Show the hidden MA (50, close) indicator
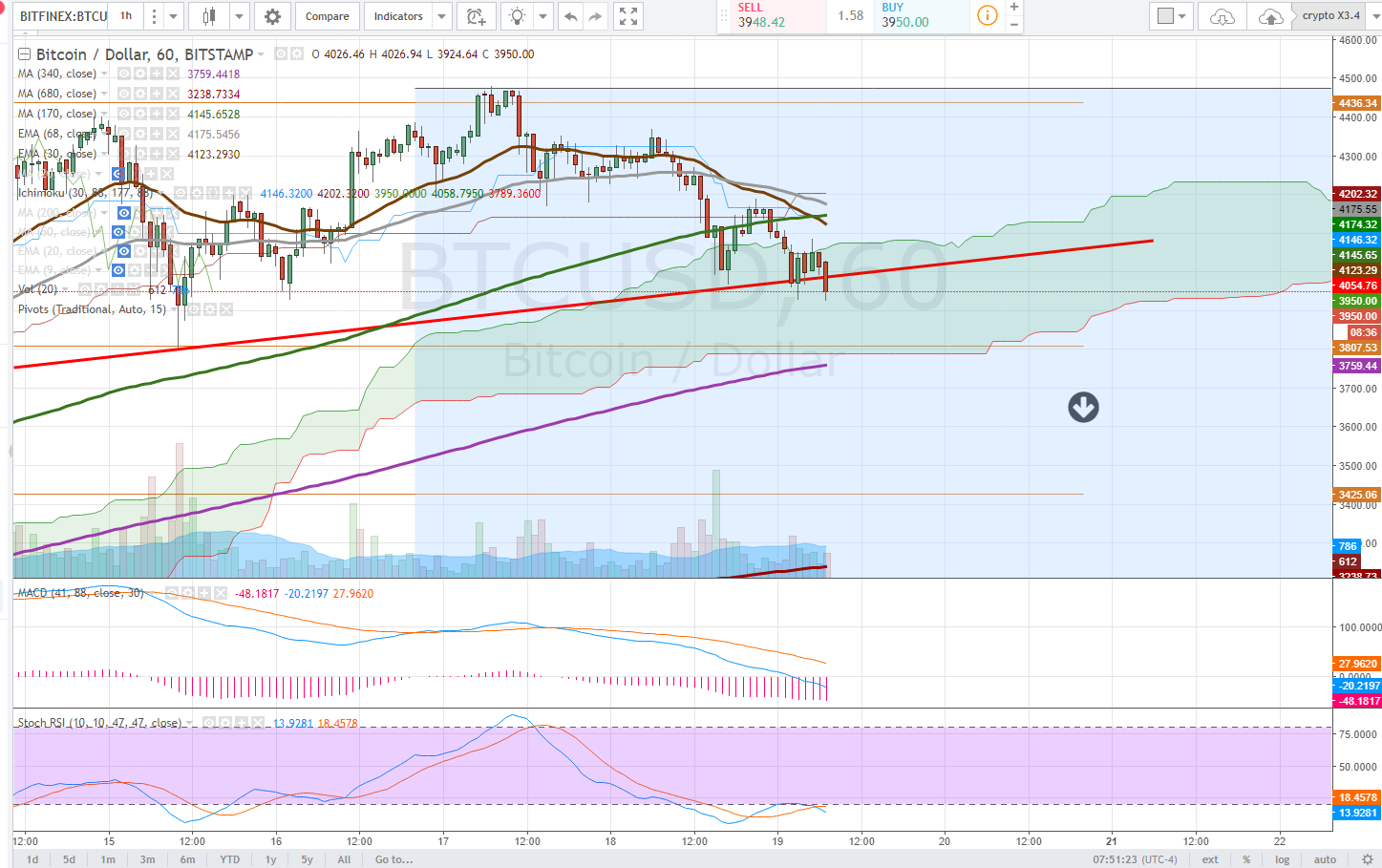1382x868 pixels. point(118,232)
